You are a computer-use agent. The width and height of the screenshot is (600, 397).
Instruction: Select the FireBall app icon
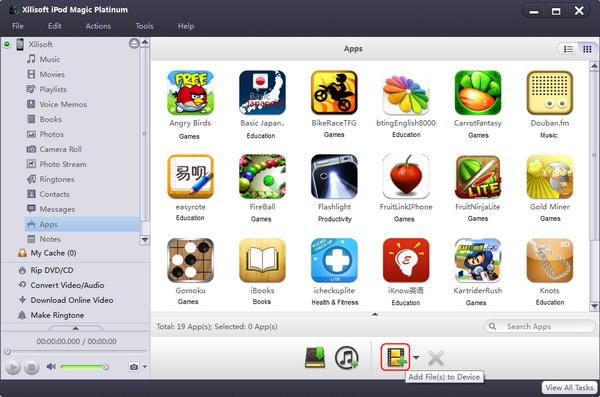coord(262,176)
